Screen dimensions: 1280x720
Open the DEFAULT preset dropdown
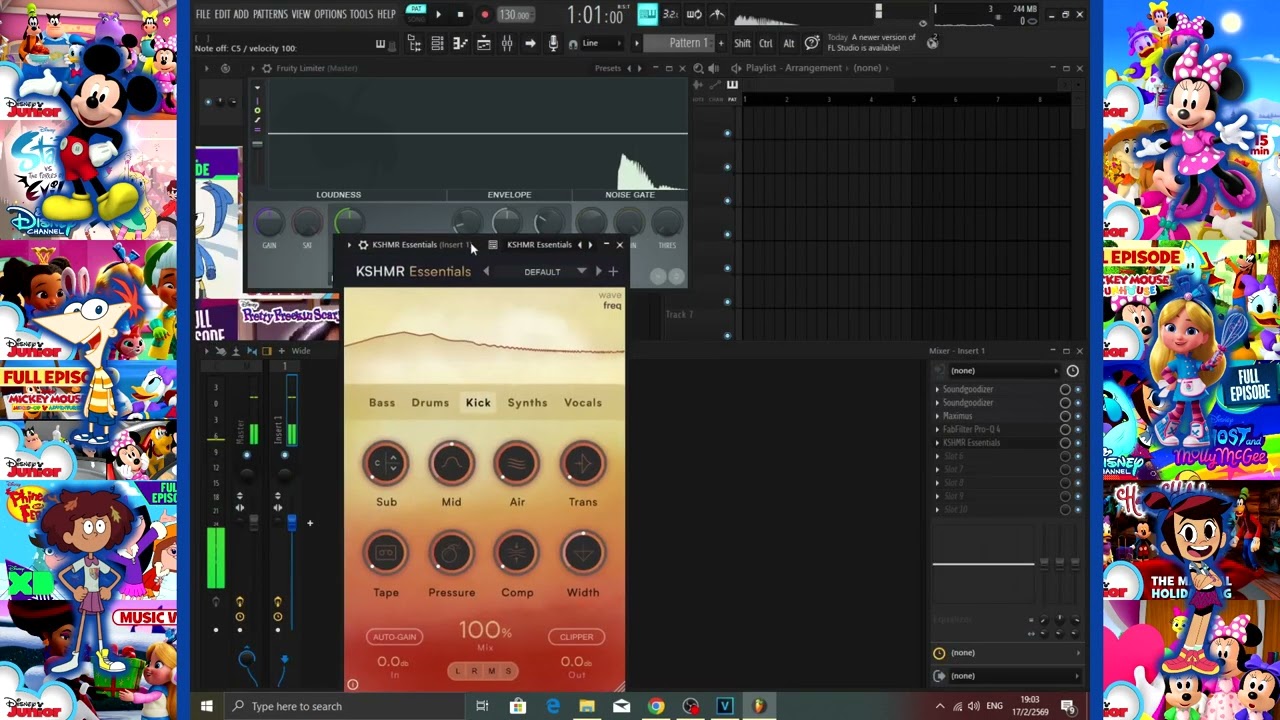click(x=555, y=271)
